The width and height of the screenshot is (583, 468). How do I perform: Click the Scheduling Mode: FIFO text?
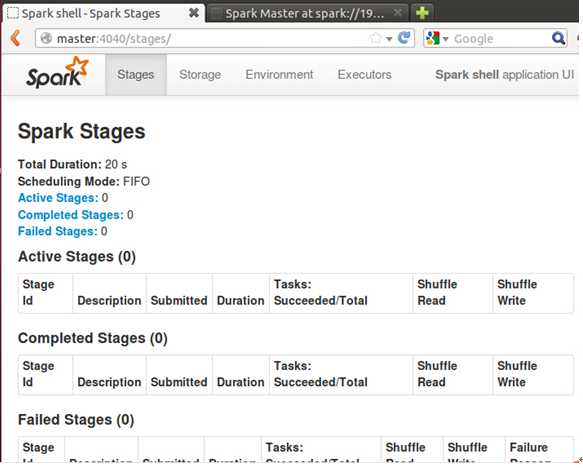(x=84, y=181)
